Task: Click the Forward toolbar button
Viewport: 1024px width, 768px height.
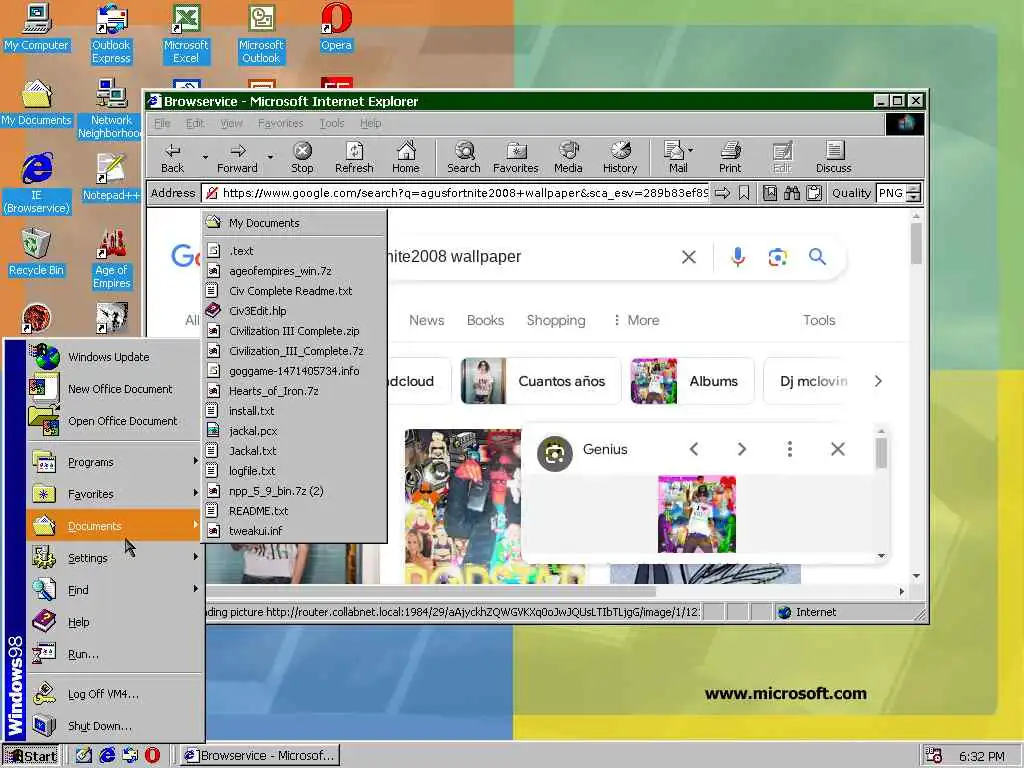Action: click(237, 157)
